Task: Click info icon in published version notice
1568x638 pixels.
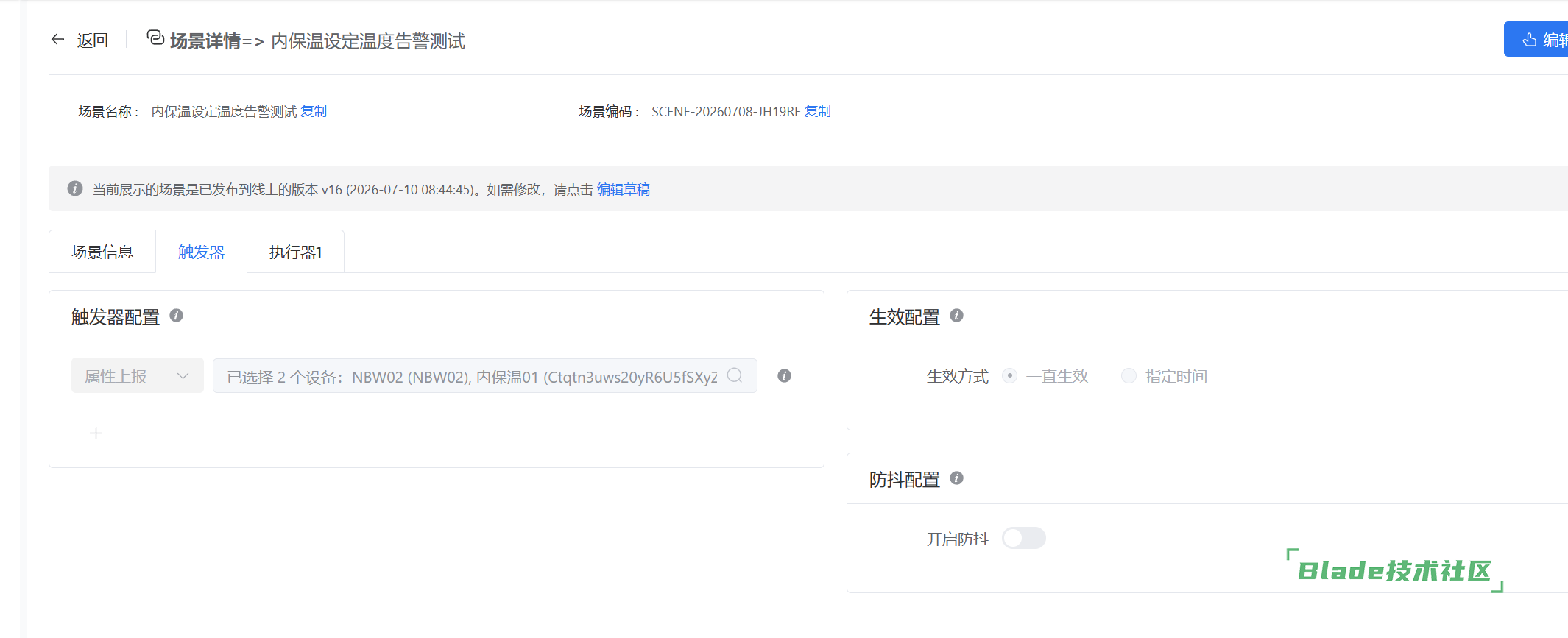Action: pyautogui.click(x=74, y=188)
